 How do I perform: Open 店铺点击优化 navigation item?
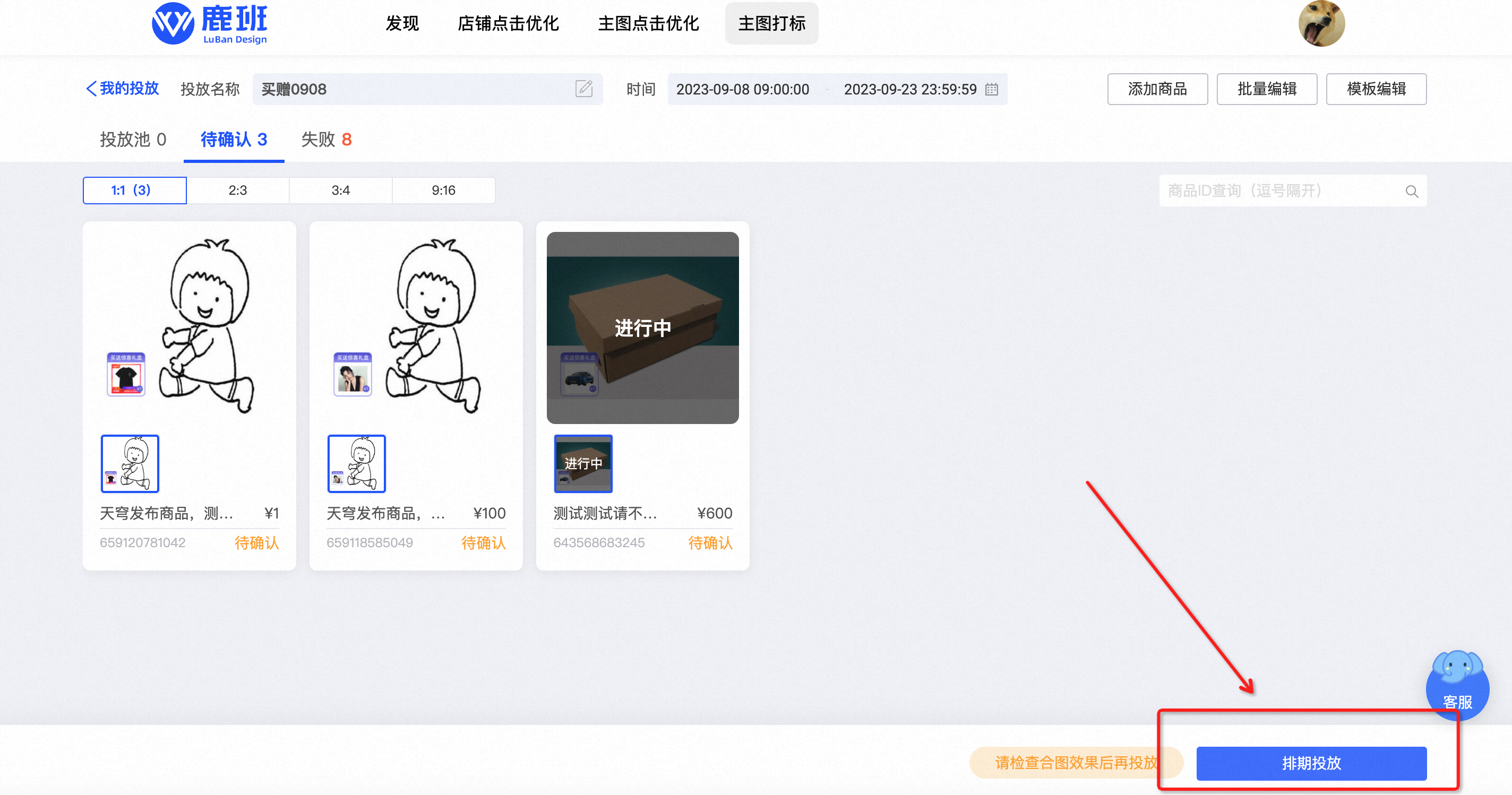(x=508, y=23)
